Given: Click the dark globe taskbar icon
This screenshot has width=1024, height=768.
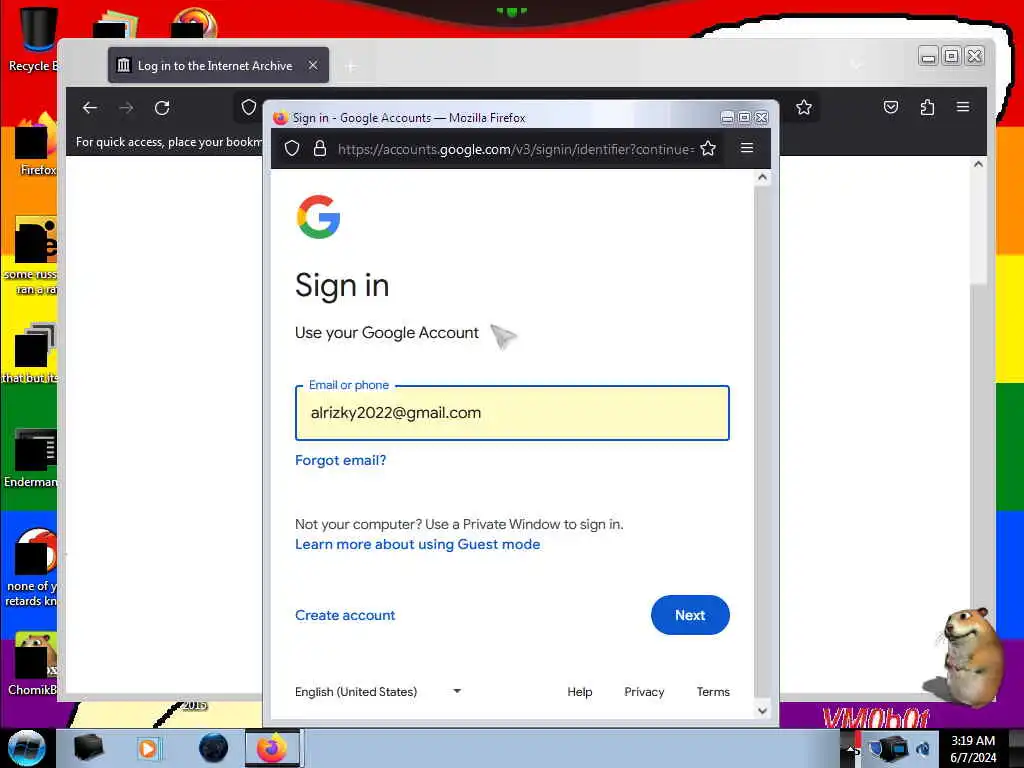Looking at the screenshot, I should coord(213,748).
